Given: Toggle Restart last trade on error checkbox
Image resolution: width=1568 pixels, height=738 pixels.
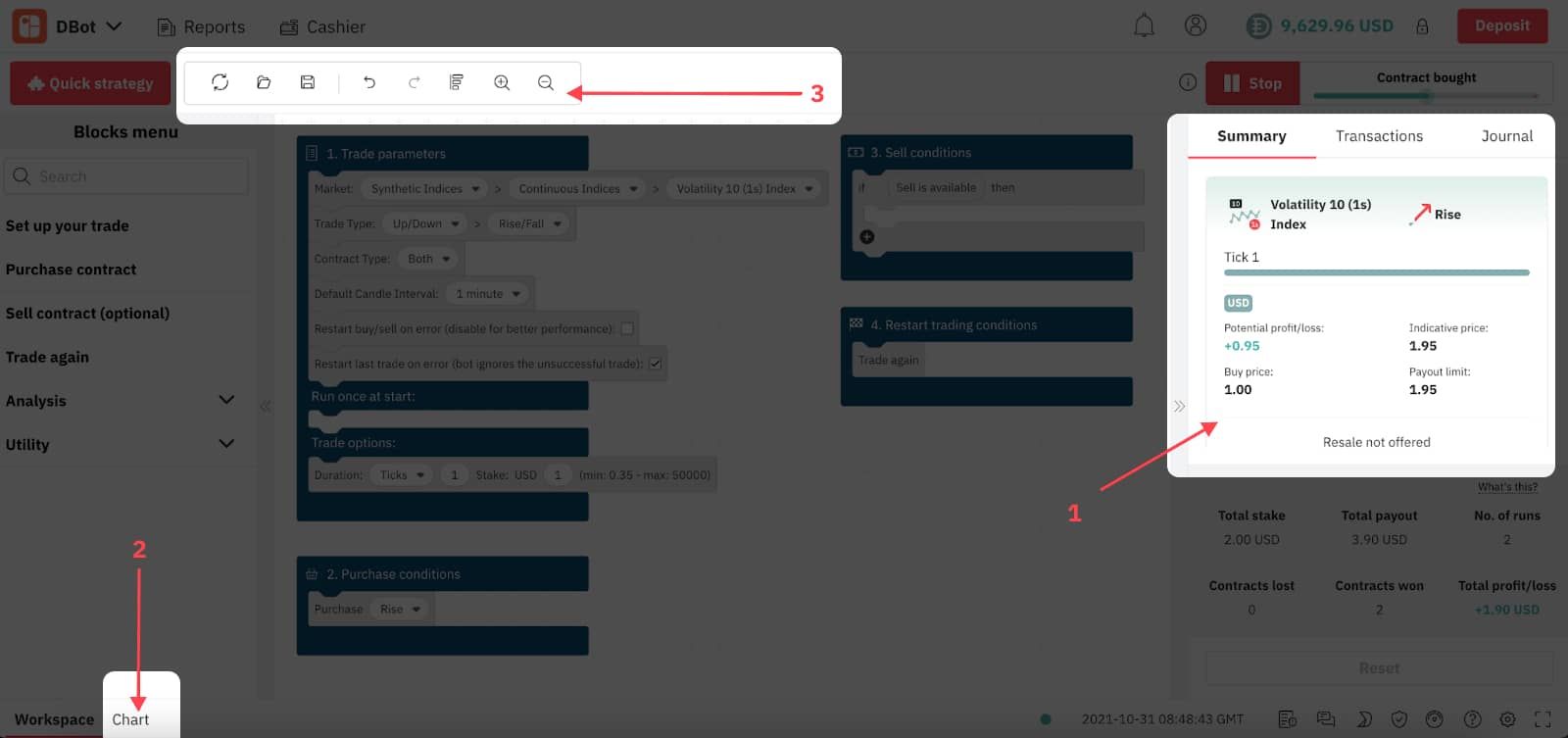Looking at the screenshot, I should click(655, 364).
